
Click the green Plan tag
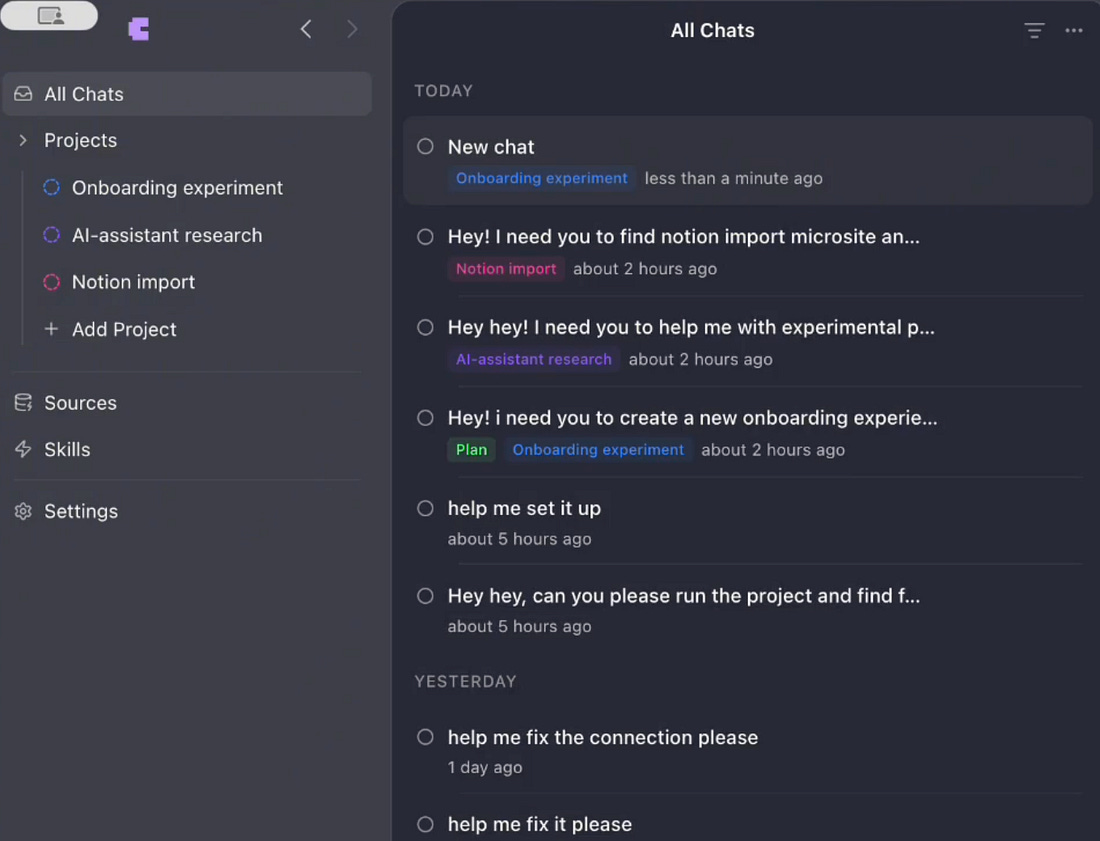[x=471, y=450]
